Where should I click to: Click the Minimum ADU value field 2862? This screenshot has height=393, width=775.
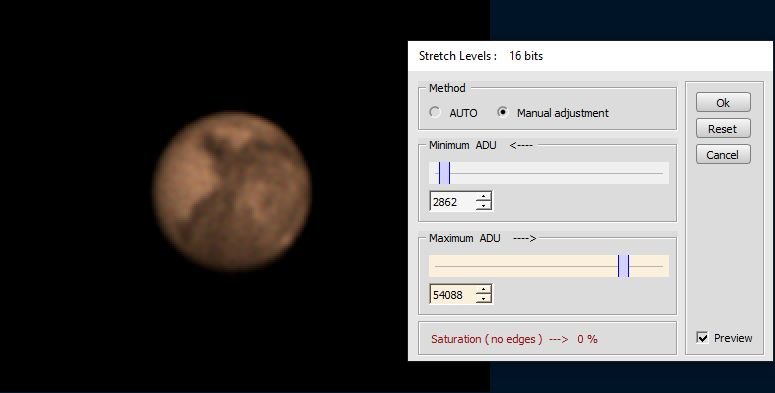coord(453,202)
